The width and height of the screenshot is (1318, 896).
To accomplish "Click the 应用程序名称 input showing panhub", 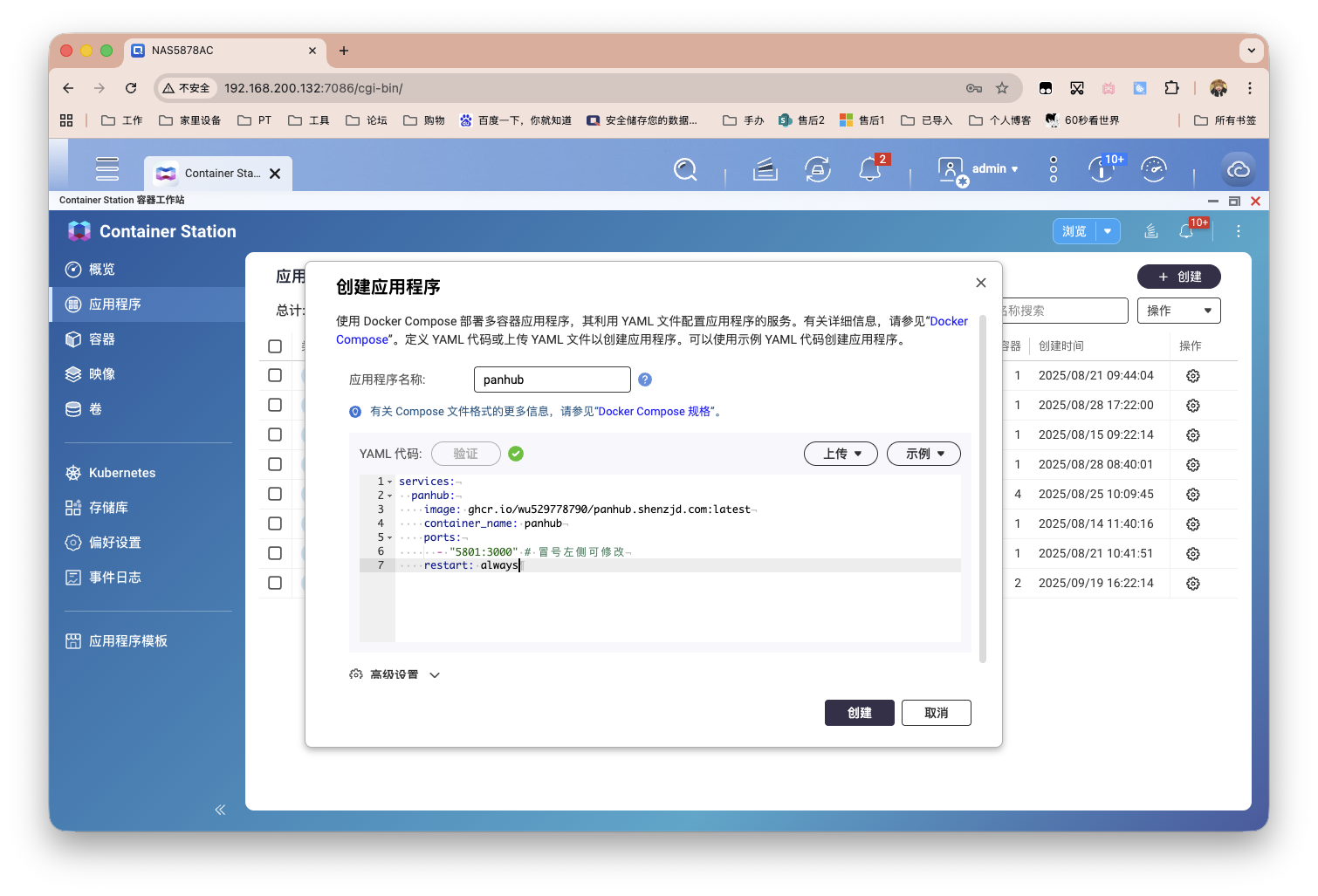I will coord(552,379).
